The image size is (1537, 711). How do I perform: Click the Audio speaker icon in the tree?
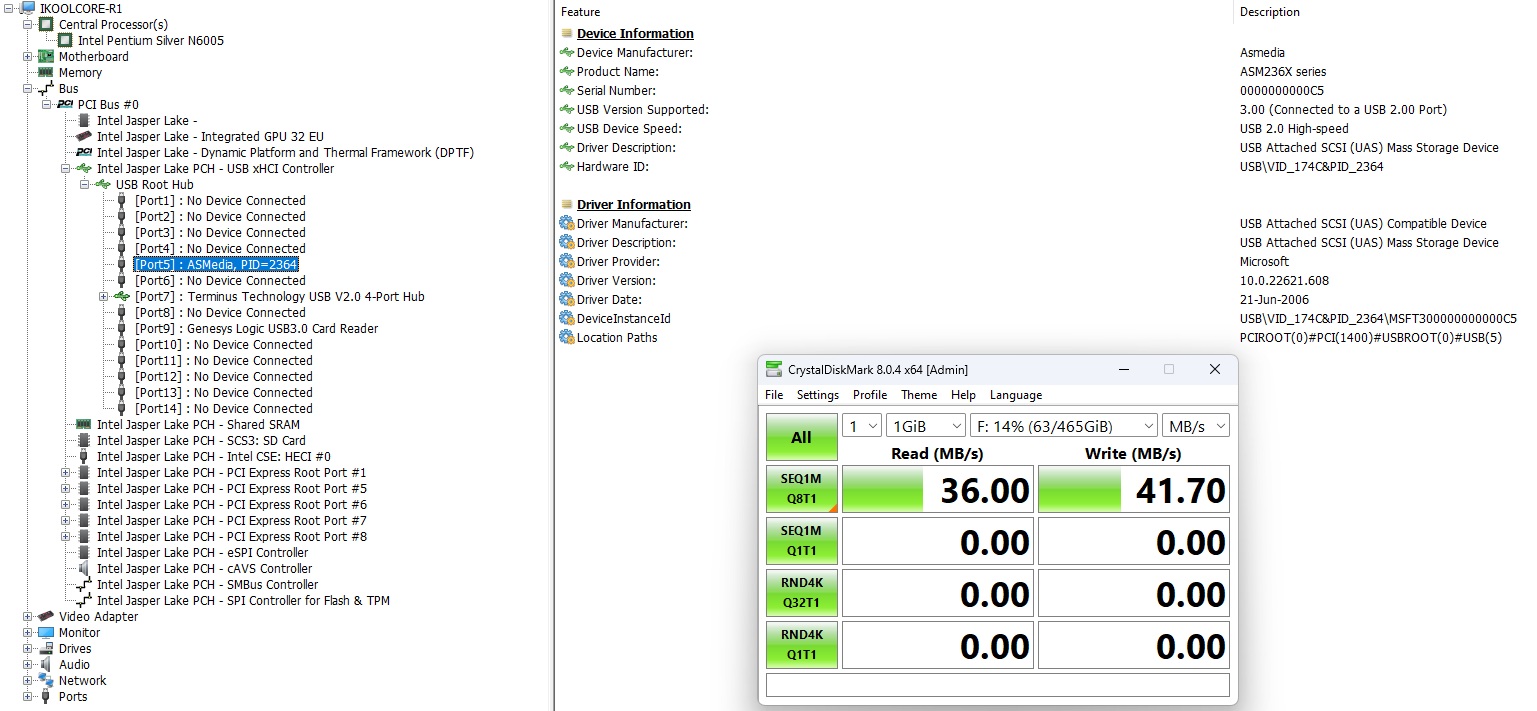[x=46, y=664]
